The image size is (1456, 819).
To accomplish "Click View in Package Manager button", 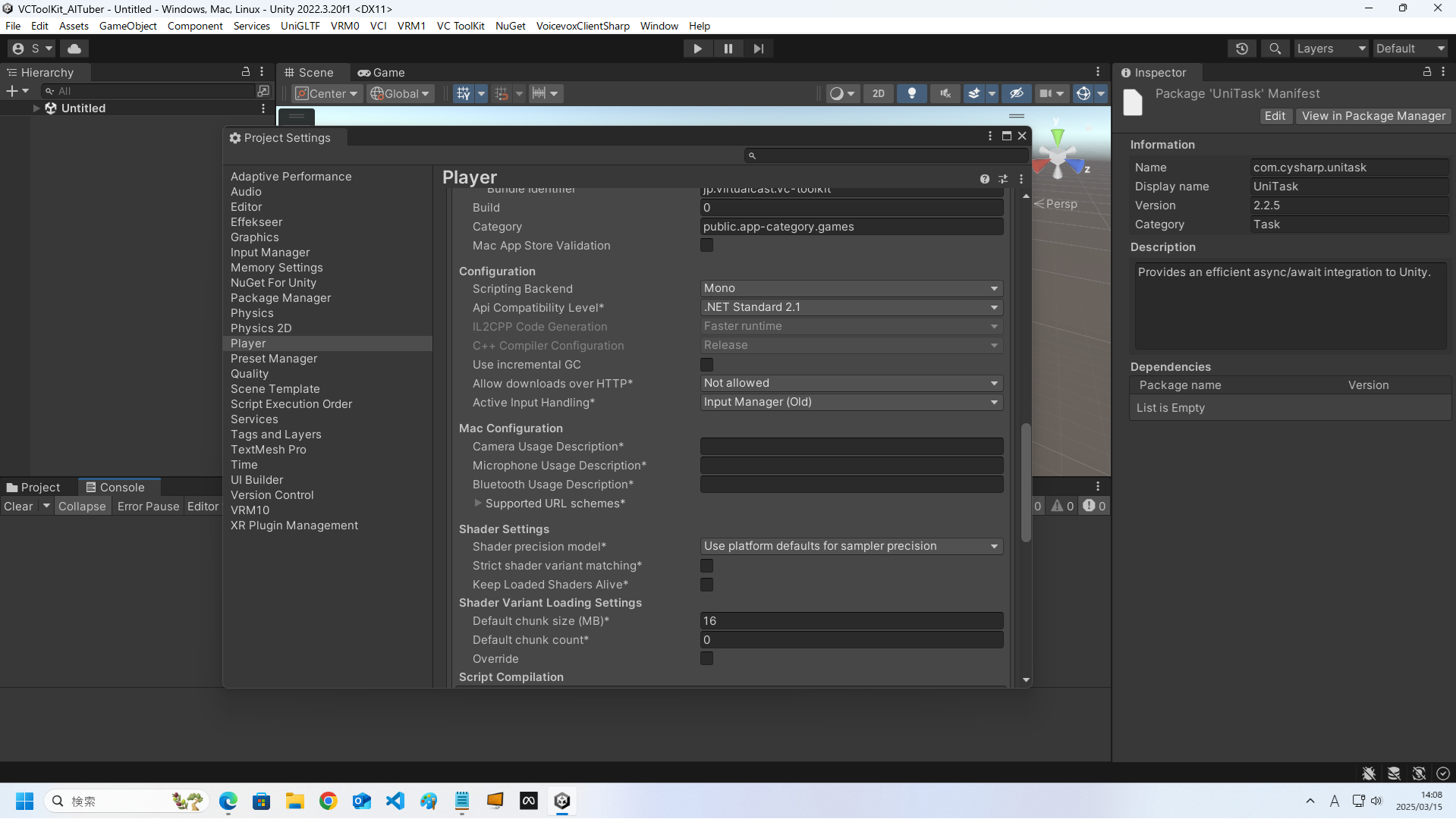I will point(1373,116).
